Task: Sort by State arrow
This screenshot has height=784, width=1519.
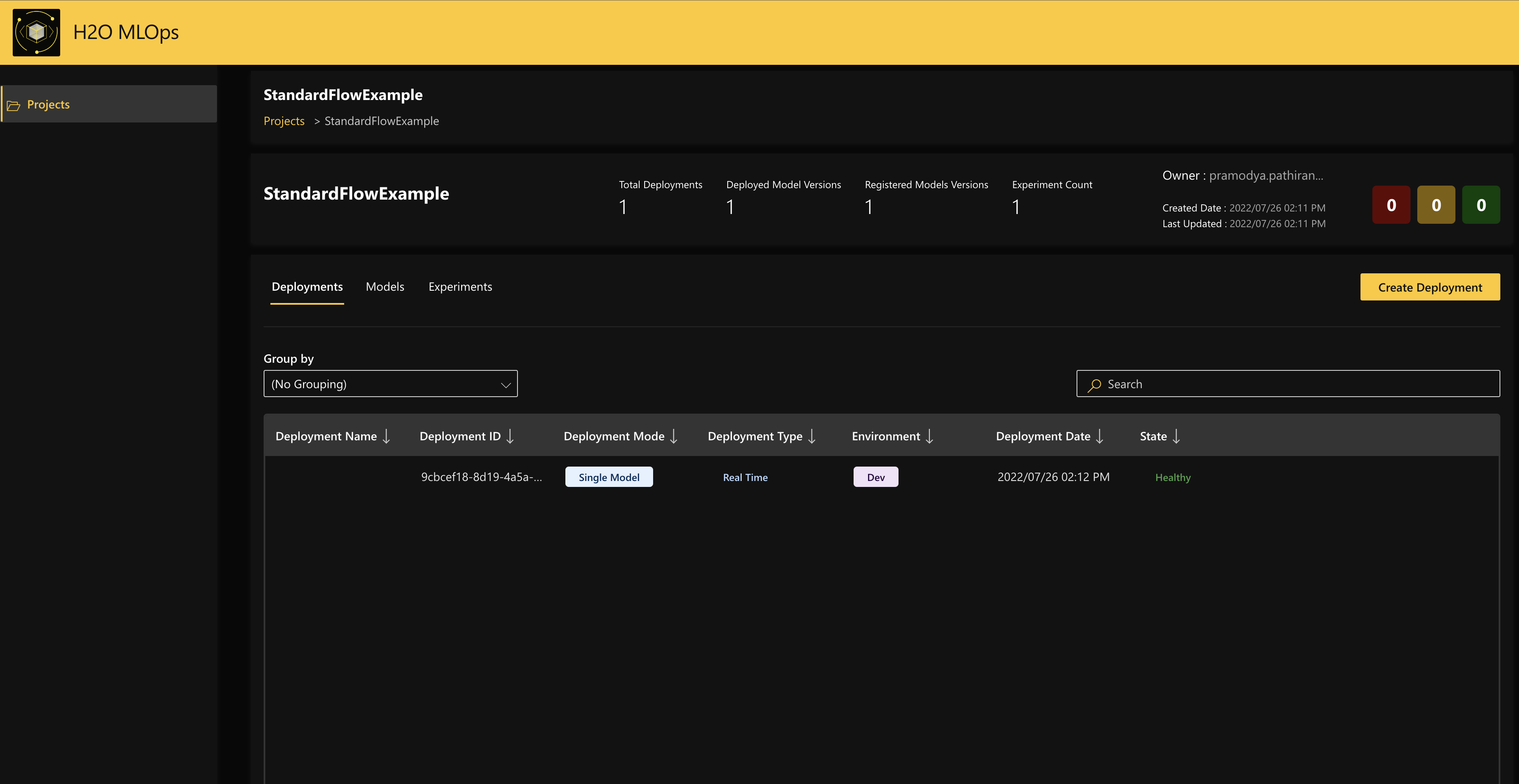Action: (1176, 436)
